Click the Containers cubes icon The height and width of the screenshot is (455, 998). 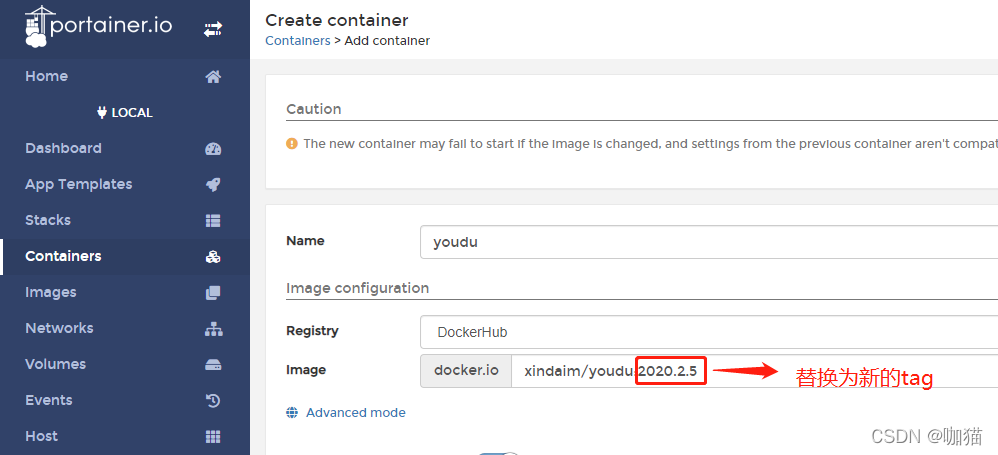tap(213, 257)
